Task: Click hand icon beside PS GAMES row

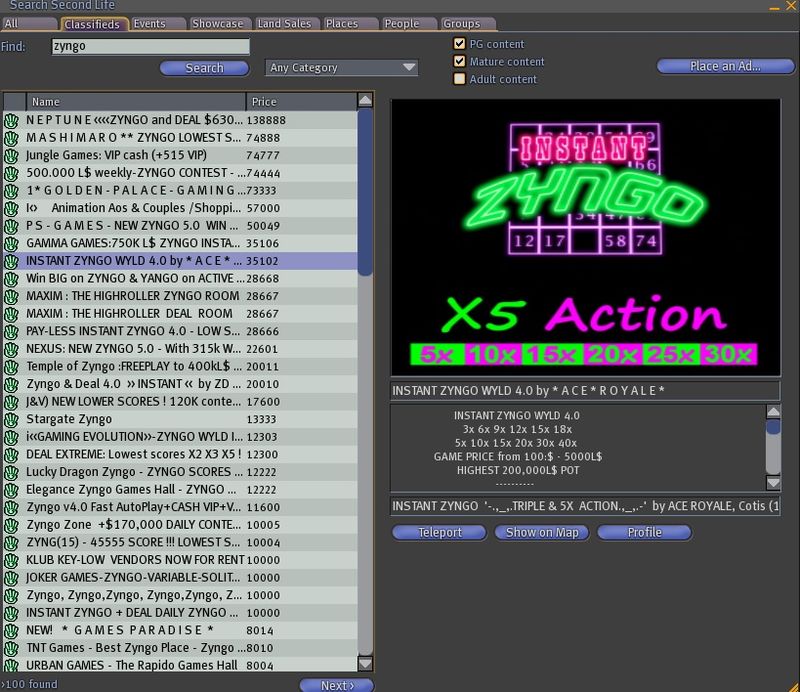Action: coord(11,226)
